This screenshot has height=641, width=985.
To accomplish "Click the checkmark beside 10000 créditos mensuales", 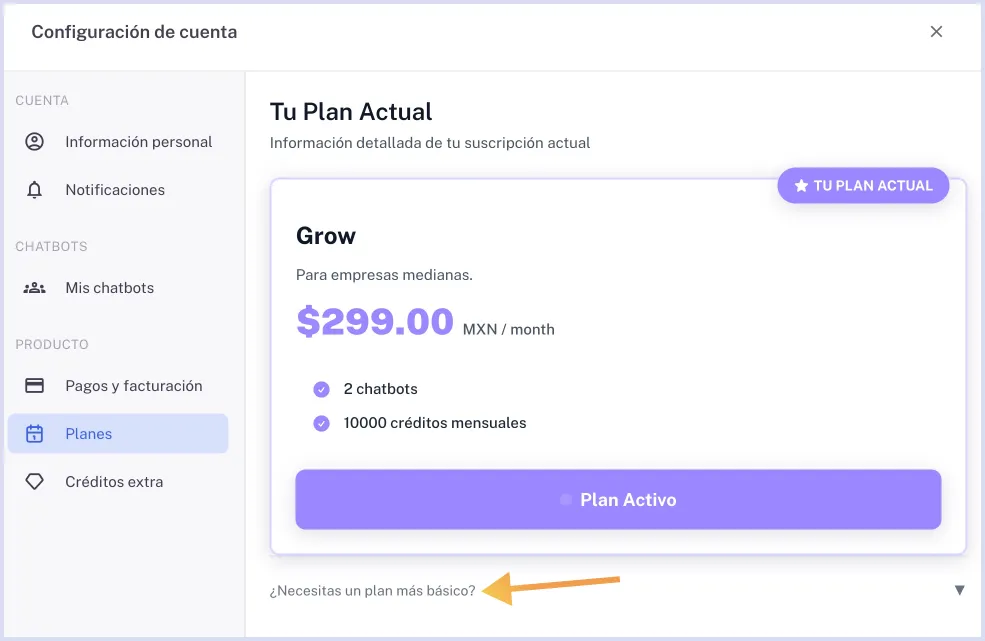I will [321, 423].
